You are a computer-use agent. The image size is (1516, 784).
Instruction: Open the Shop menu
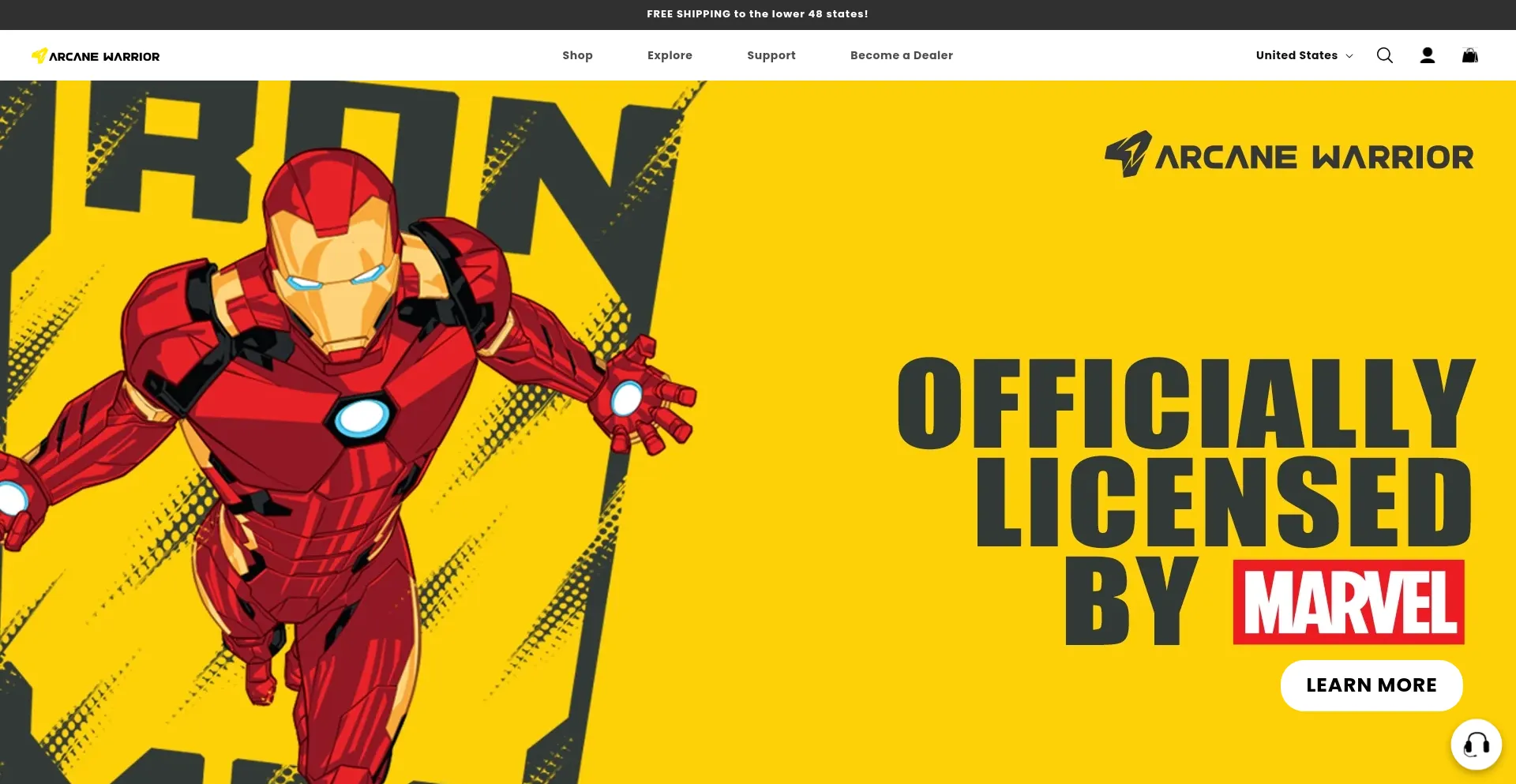577,55
